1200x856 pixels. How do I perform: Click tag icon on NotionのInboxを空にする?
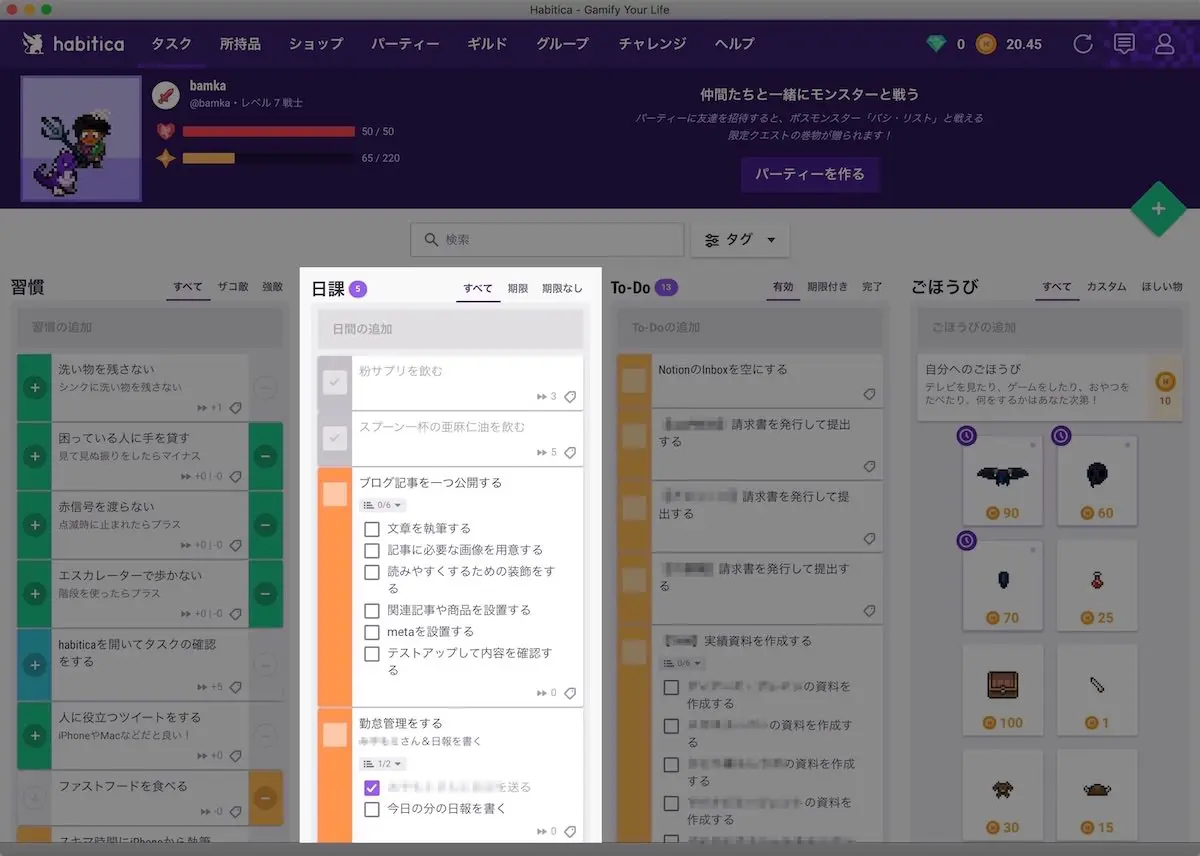point(869,396)
